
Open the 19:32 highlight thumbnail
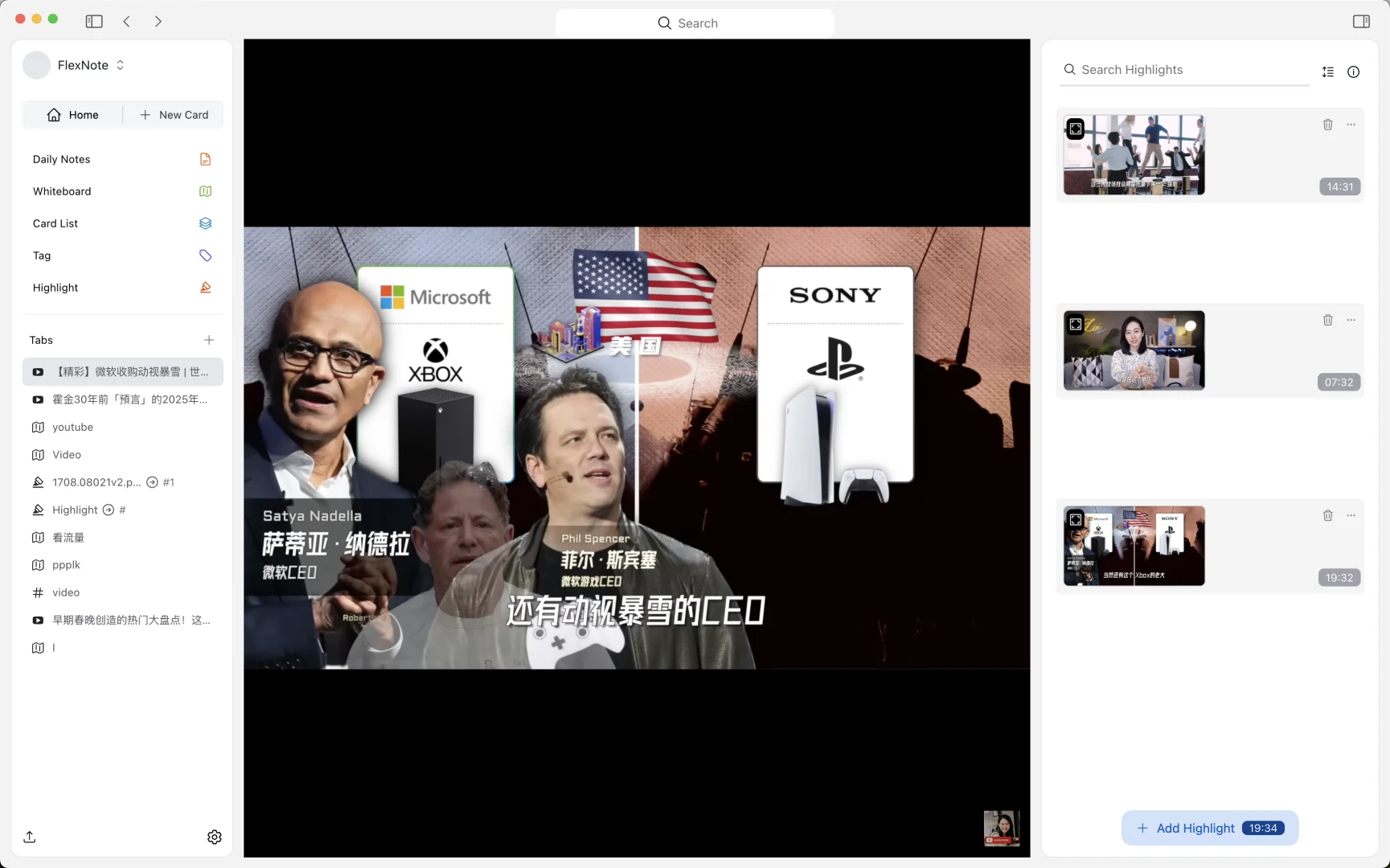click(1134, 546)
